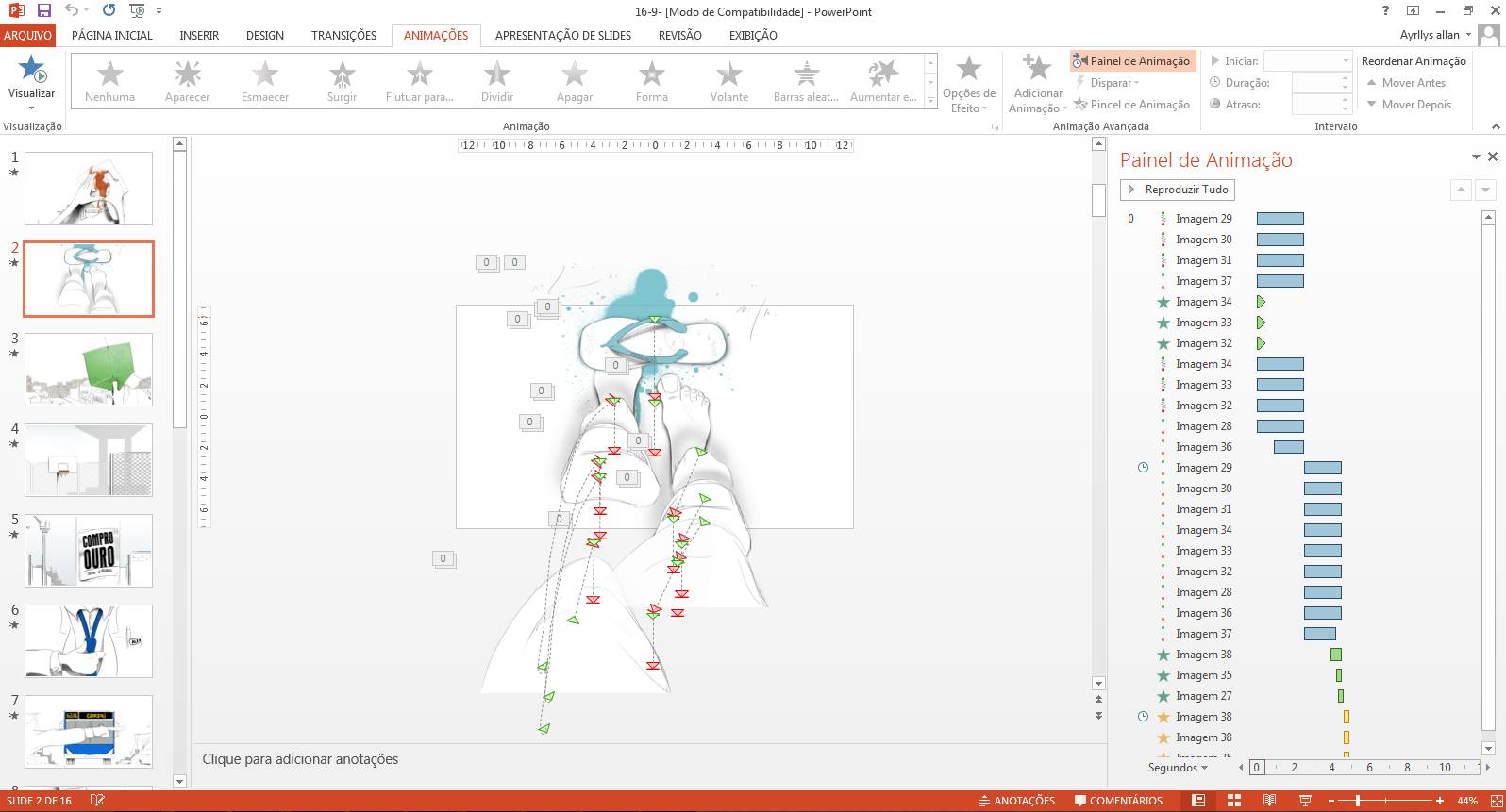Click Mover Antes to reorder animation
The image size is (1506, 812).
(x=1406, y=83)
